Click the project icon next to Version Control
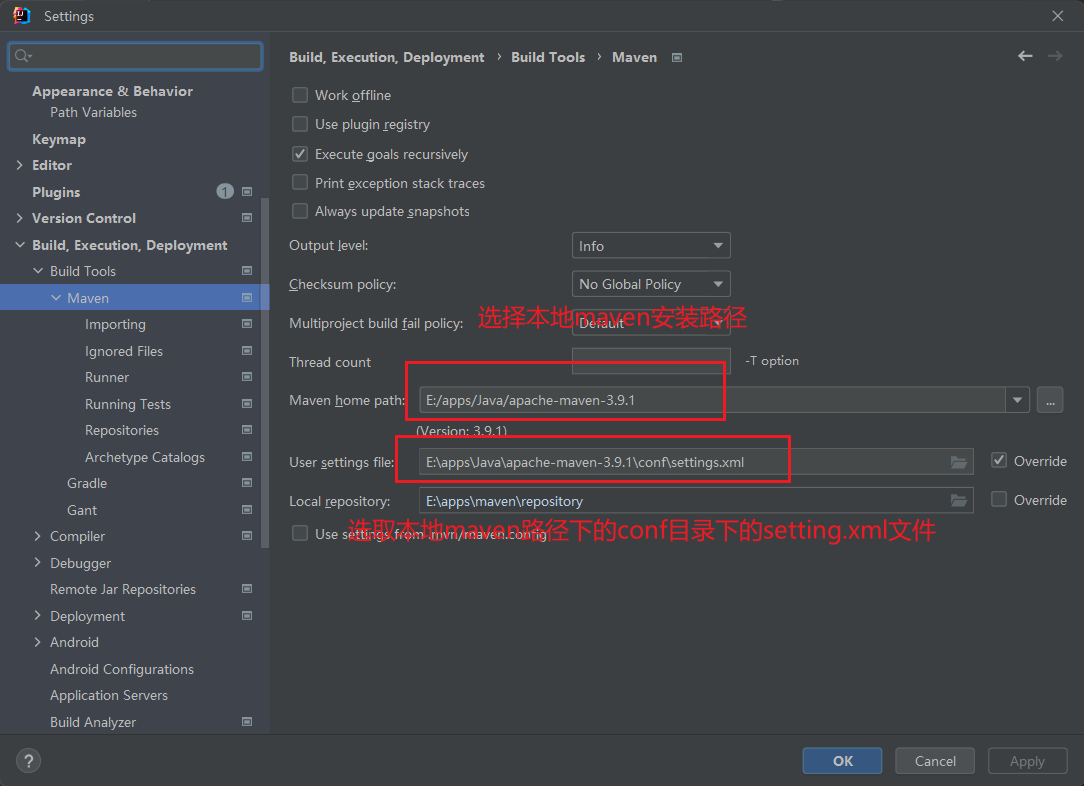 tap(247, 218)
